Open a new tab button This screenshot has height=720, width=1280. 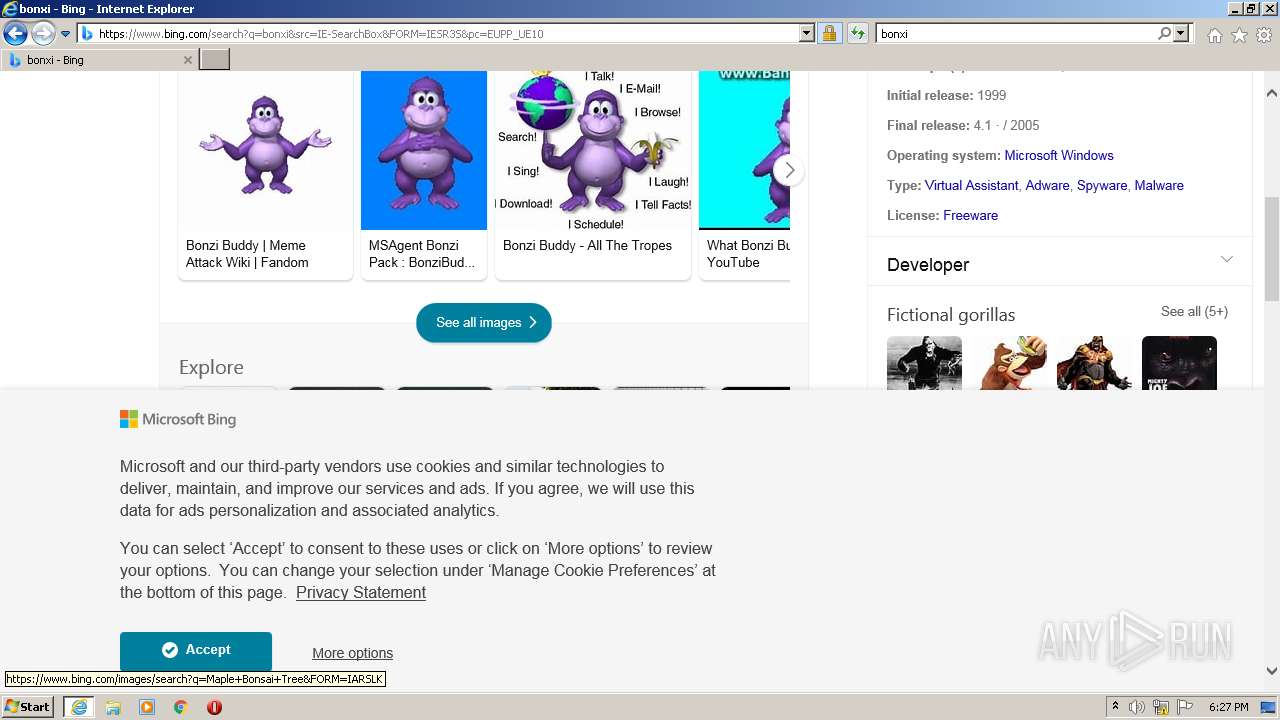tap(215, 60)
